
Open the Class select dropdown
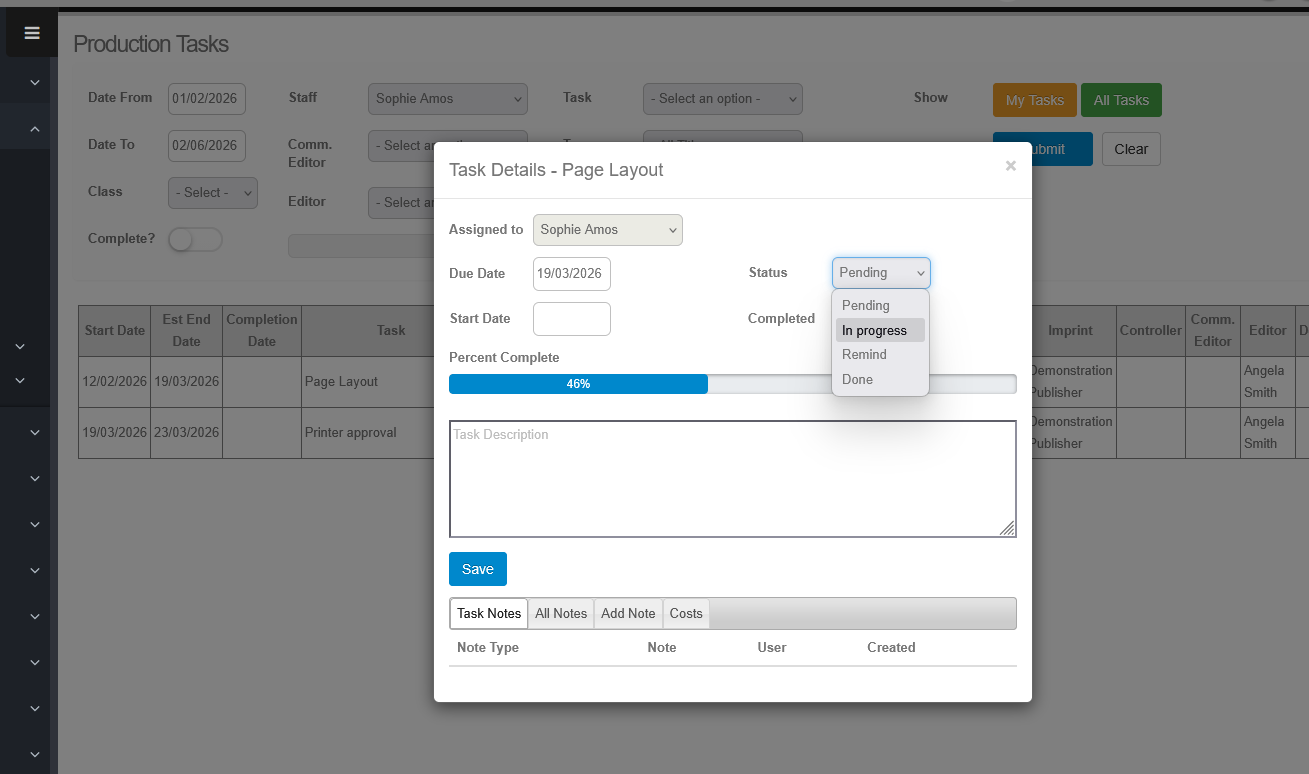[x=215, y=193]
